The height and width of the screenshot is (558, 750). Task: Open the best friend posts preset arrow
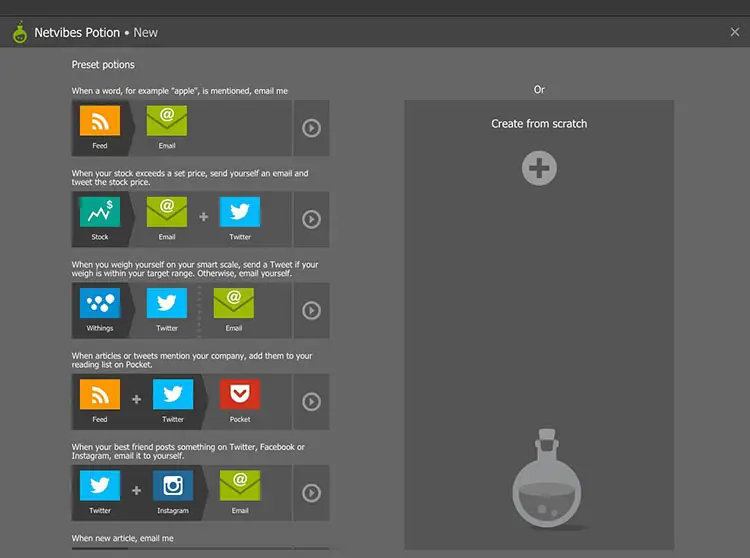(x=311, y=493)
